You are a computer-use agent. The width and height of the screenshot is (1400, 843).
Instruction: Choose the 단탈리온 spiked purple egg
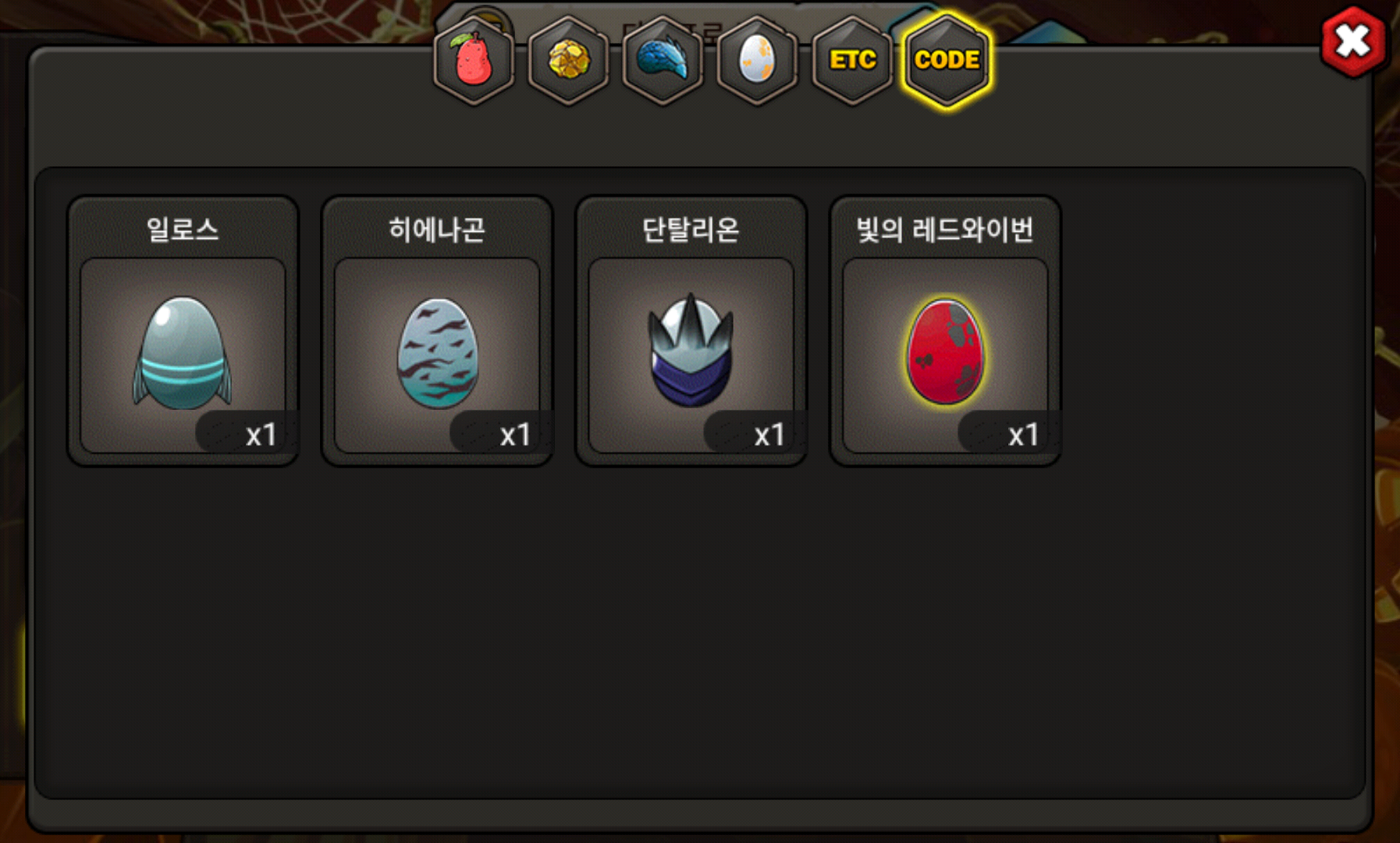tap(691, 350)
